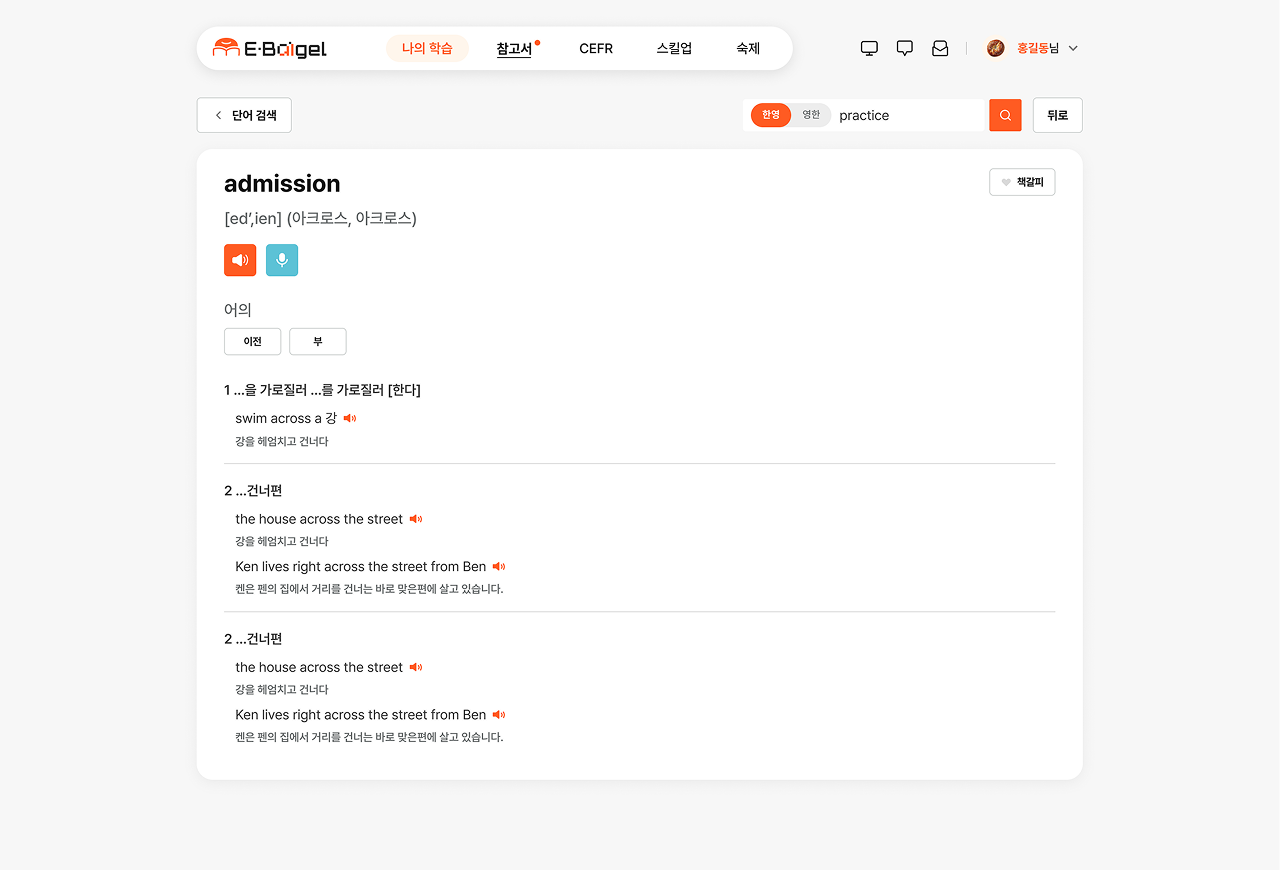The image size is (1280, 870).
Task: Play pronunciation with orange speaker button
Action: pos(240,260)
